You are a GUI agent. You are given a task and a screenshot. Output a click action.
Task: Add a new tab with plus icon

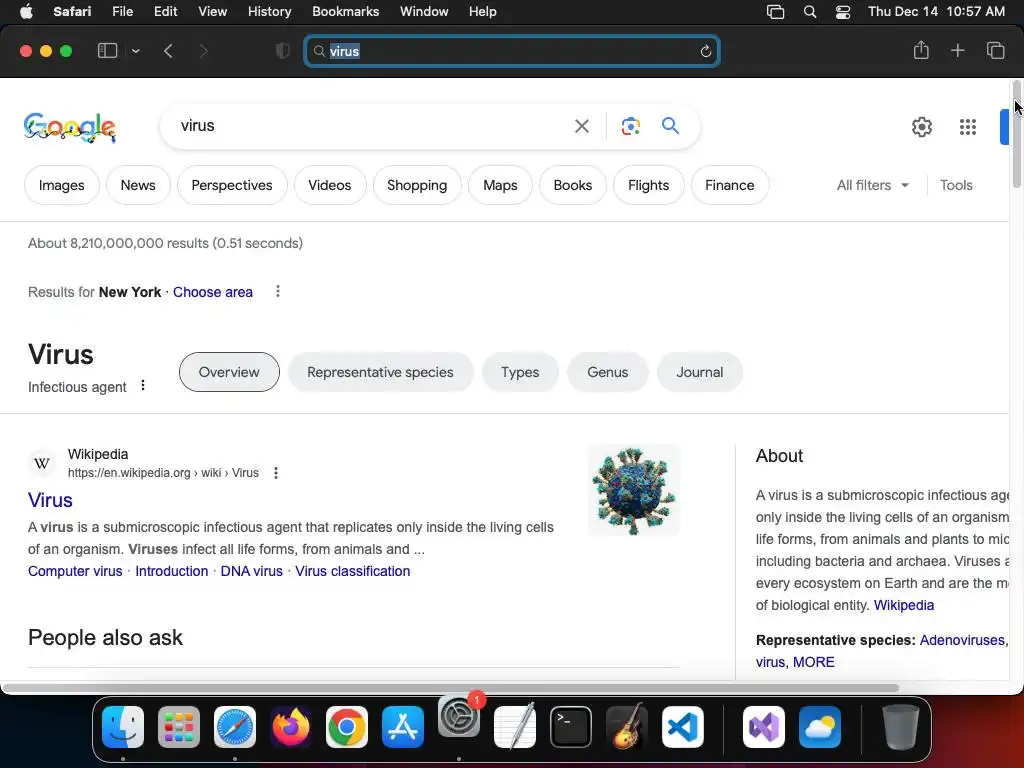click(957, 50)
